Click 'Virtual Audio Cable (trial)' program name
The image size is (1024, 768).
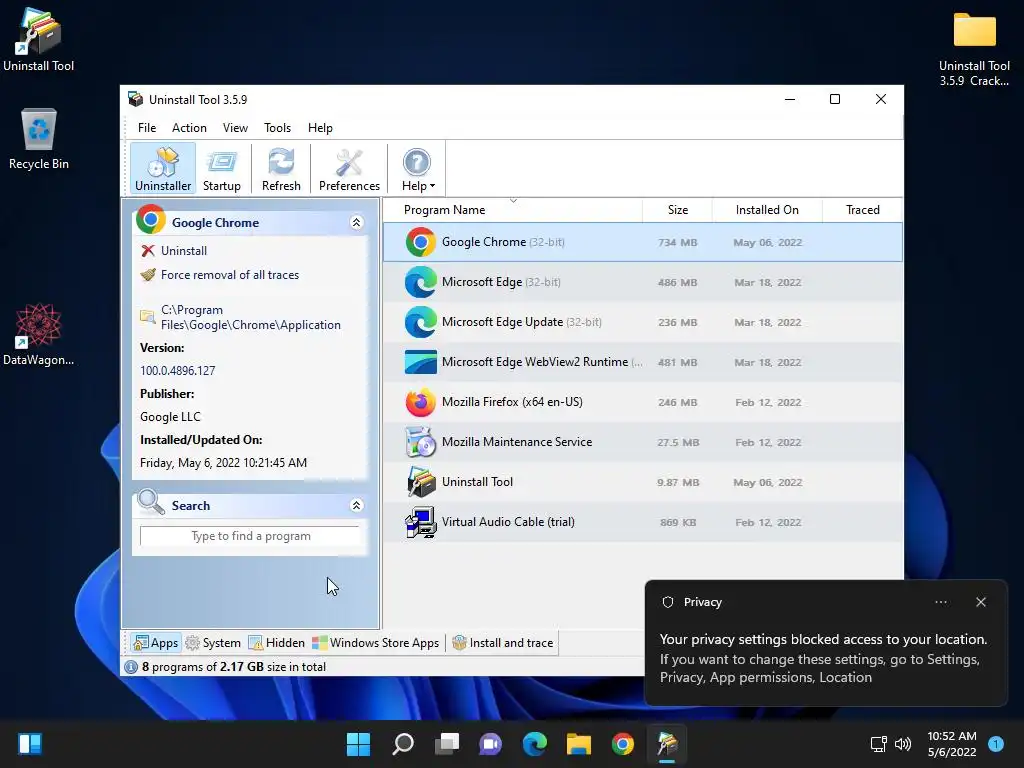click(x=508, y=522)
